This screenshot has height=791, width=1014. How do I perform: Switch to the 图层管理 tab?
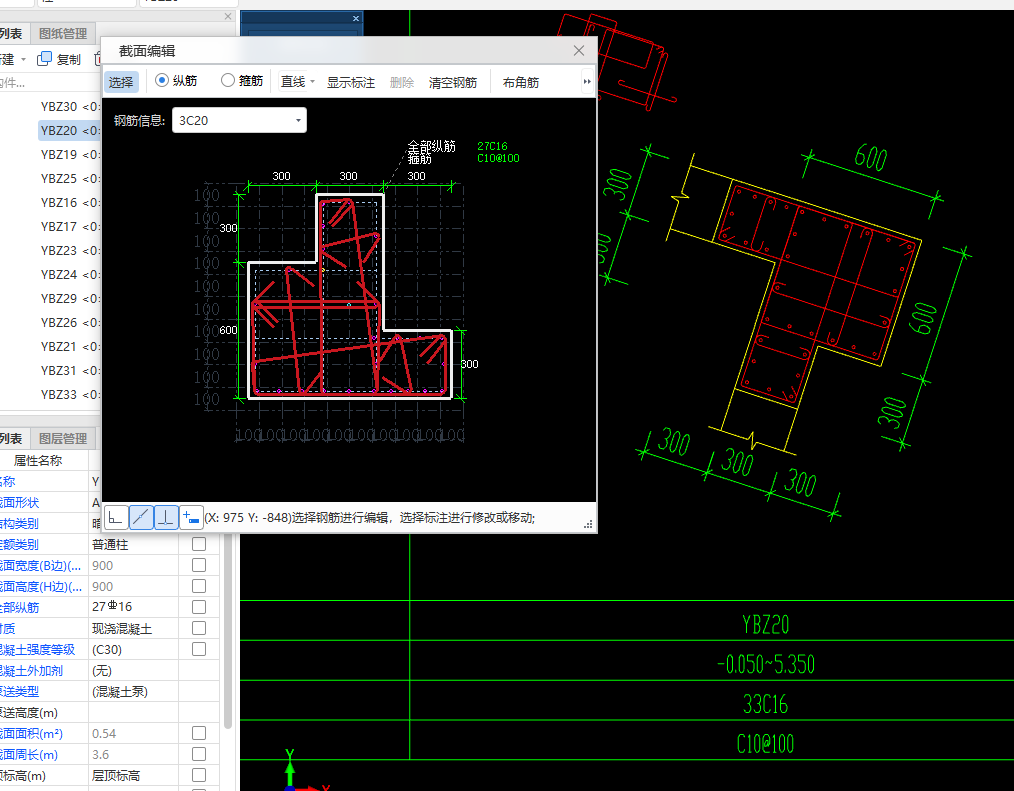[63, 439]
